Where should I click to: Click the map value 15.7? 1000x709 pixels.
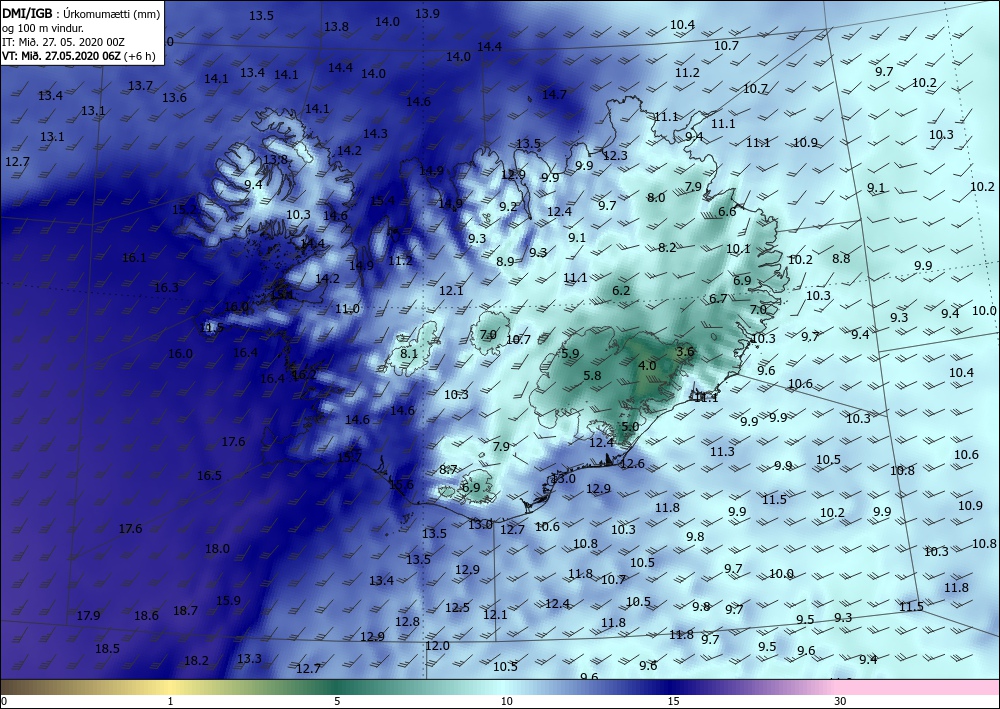point(349,457)
